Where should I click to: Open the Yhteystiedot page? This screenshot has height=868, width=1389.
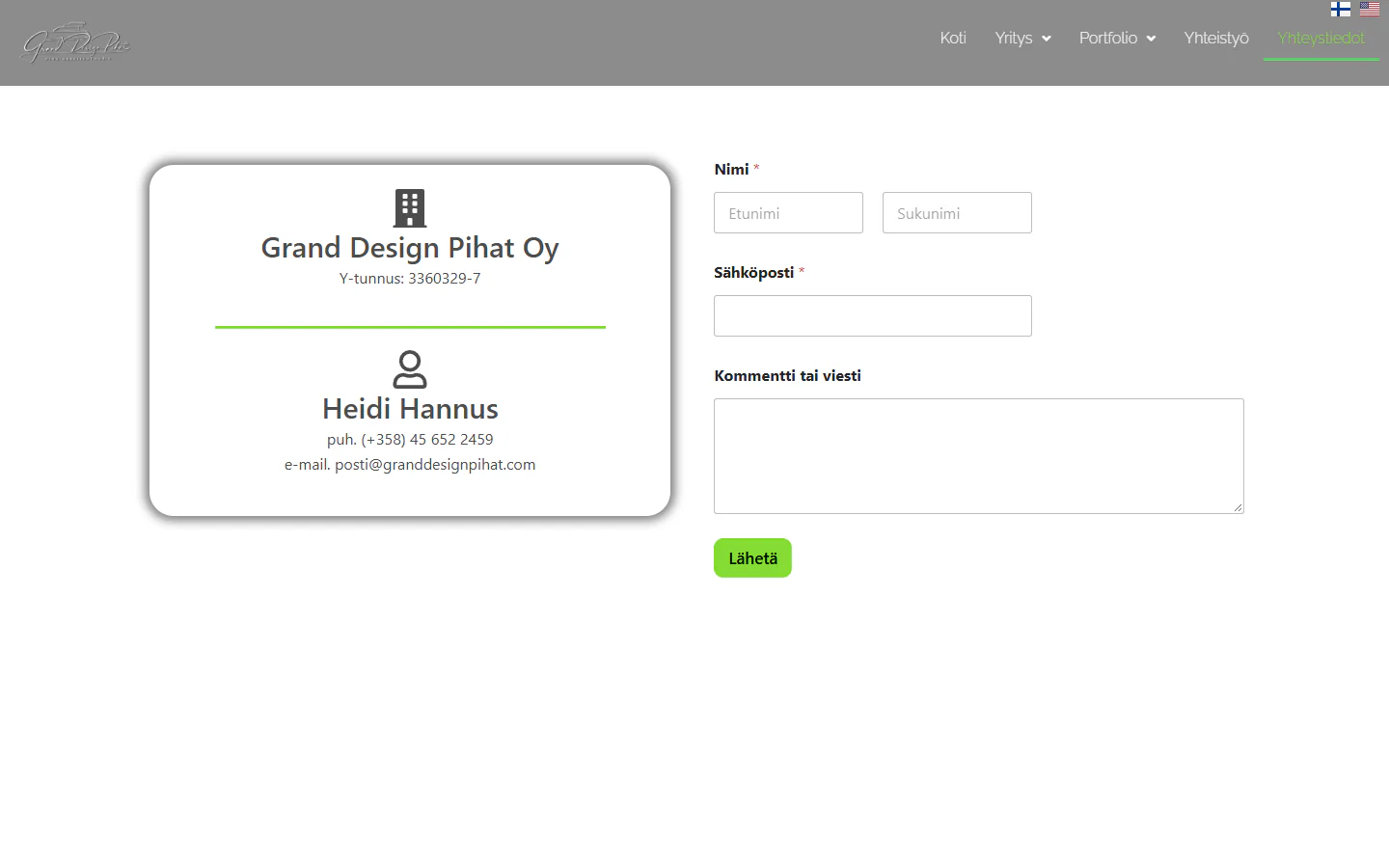tap(1321, 38)
